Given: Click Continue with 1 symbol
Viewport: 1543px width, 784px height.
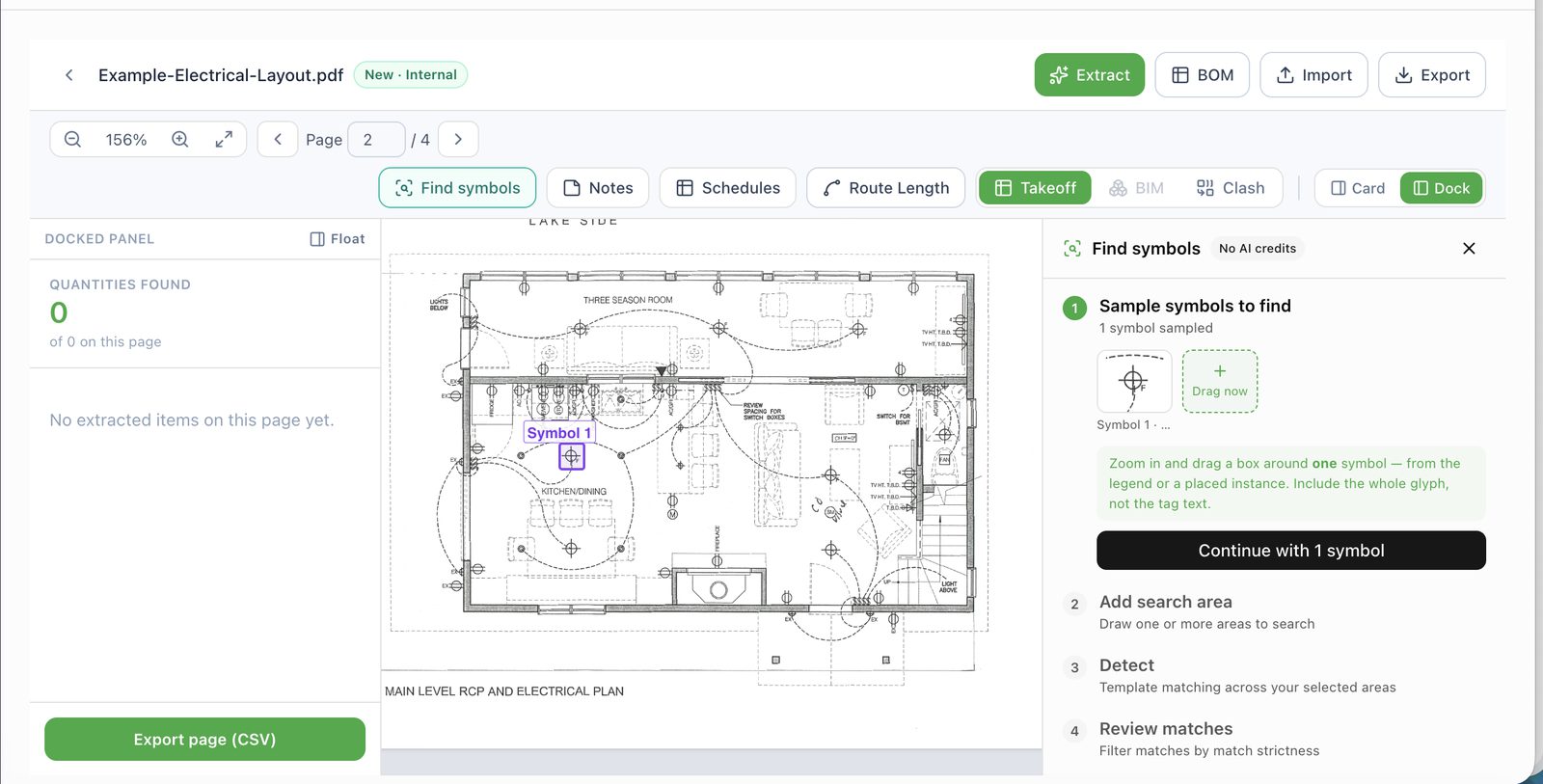Looking at the screenshot, I should tap(1291, 551).
